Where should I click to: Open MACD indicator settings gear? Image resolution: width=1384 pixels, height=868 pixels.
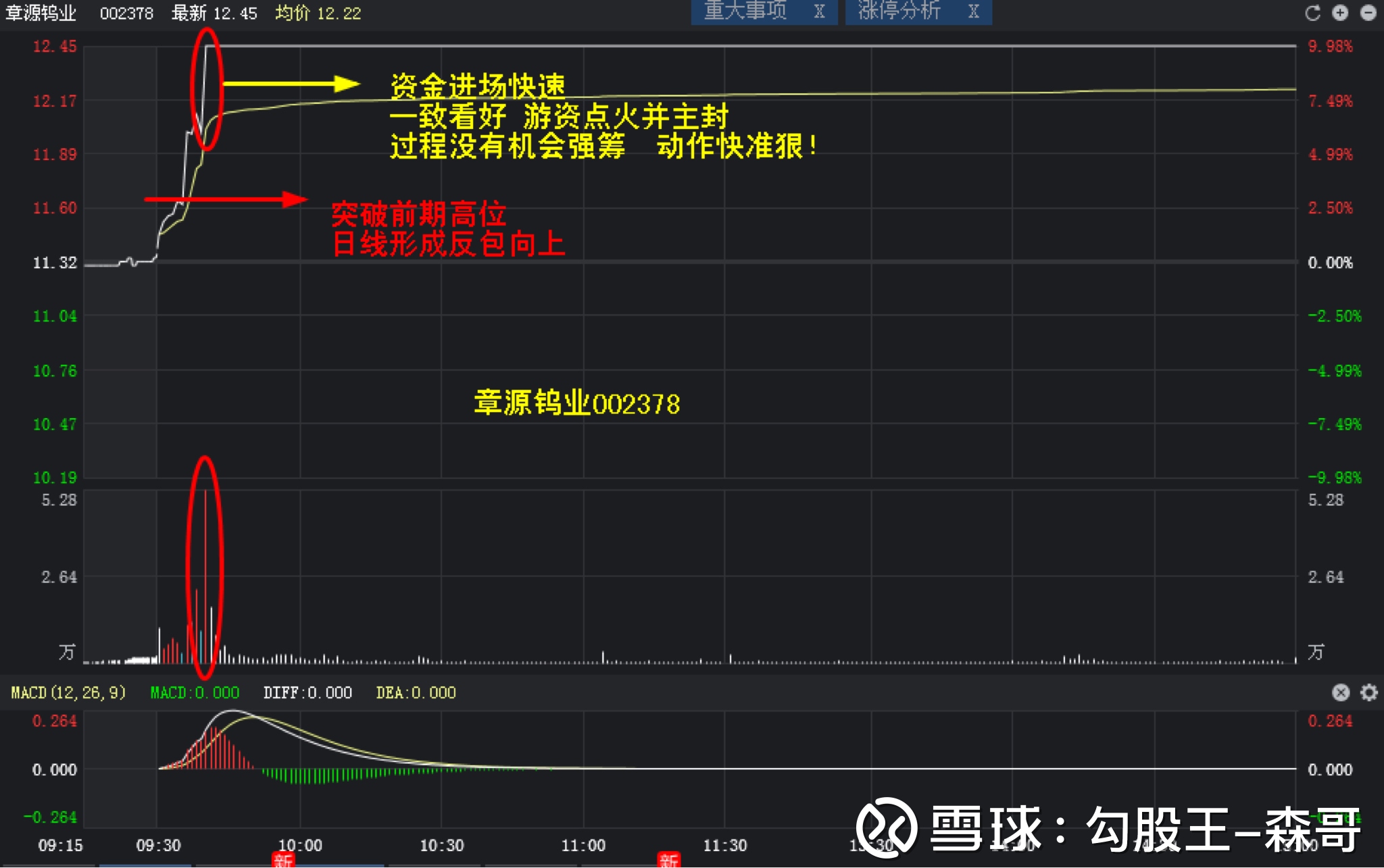tap(1369, 692)
